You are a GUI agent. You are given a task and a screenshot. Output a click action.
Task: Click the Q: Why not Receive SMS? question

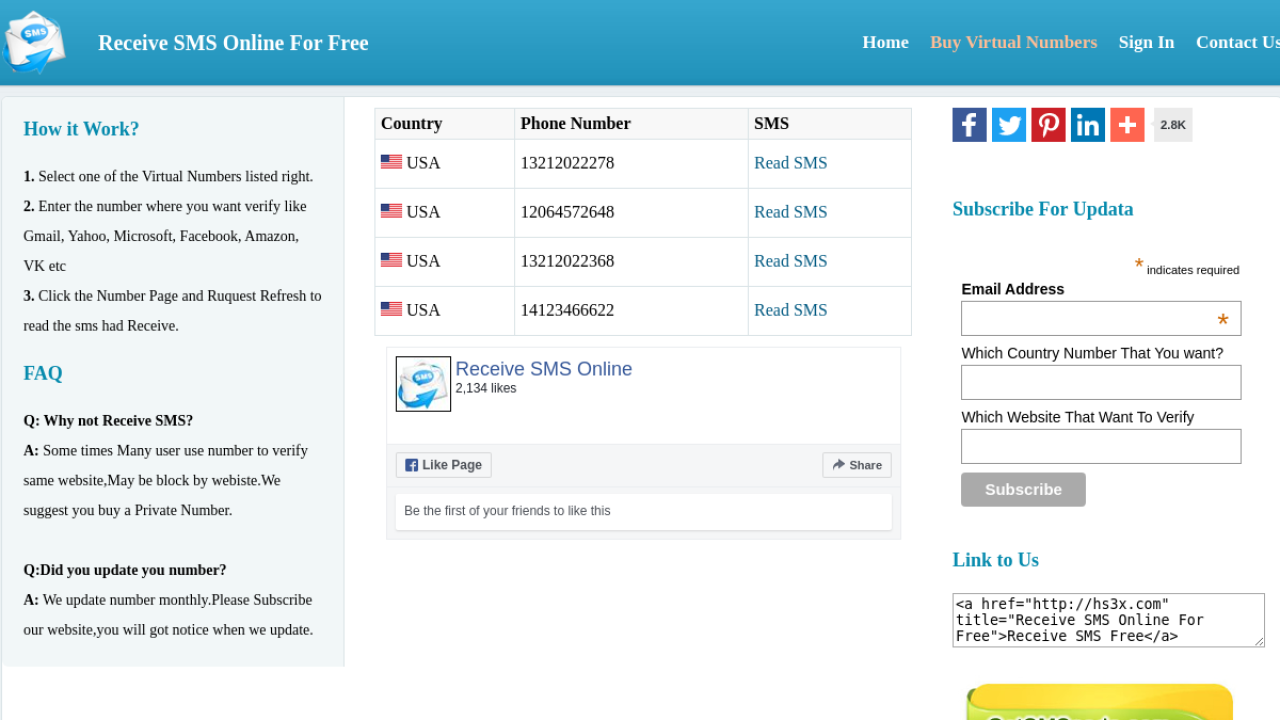point(108,421)
